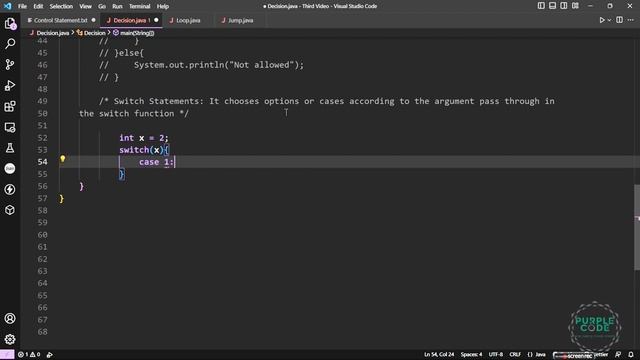
Task: Open the Accounts menu icon
Action: point(10,318)
